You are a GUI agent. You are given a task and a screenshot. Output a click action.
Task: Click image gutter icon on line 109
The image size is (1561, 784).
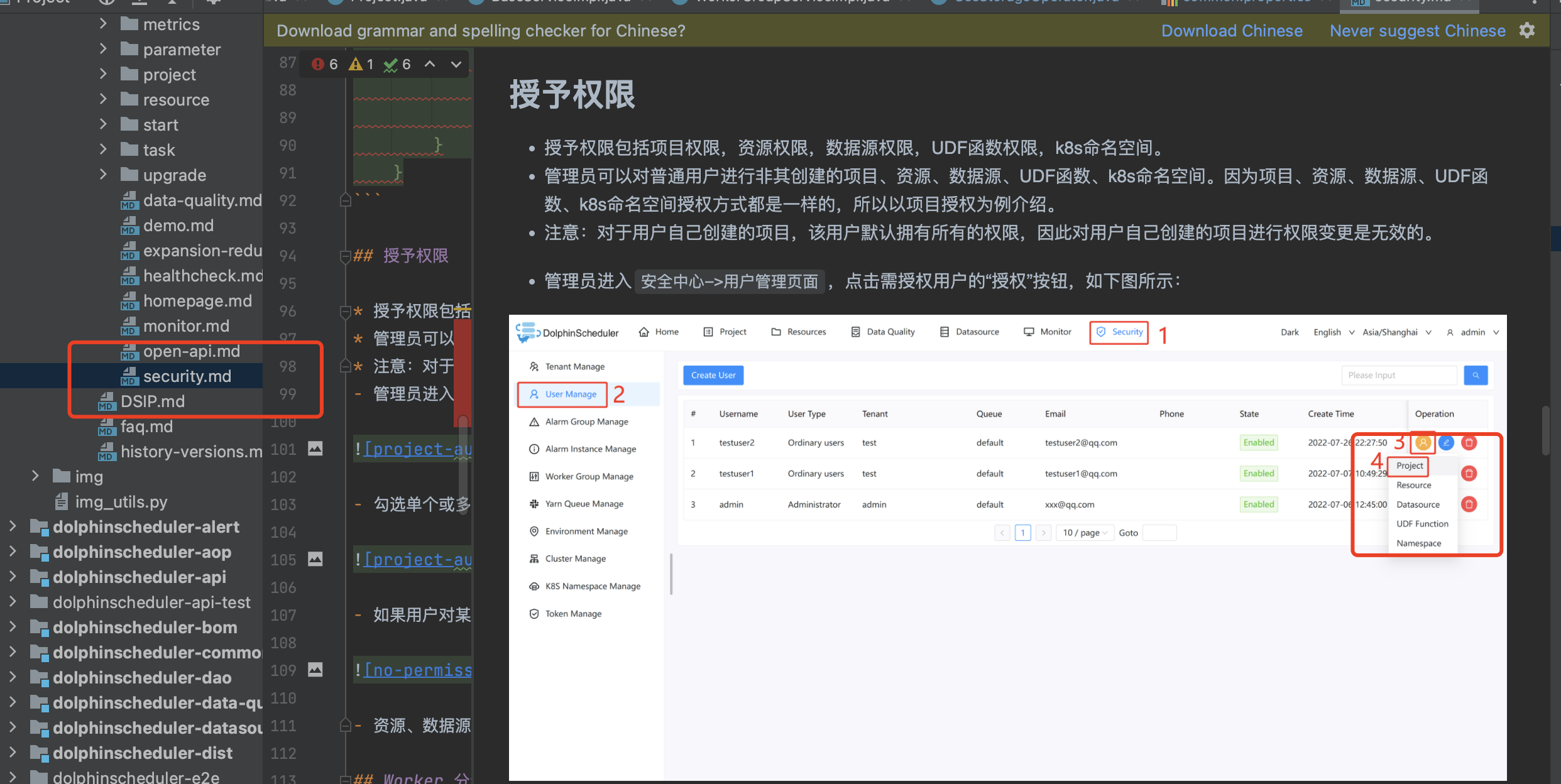pos(315,670)
